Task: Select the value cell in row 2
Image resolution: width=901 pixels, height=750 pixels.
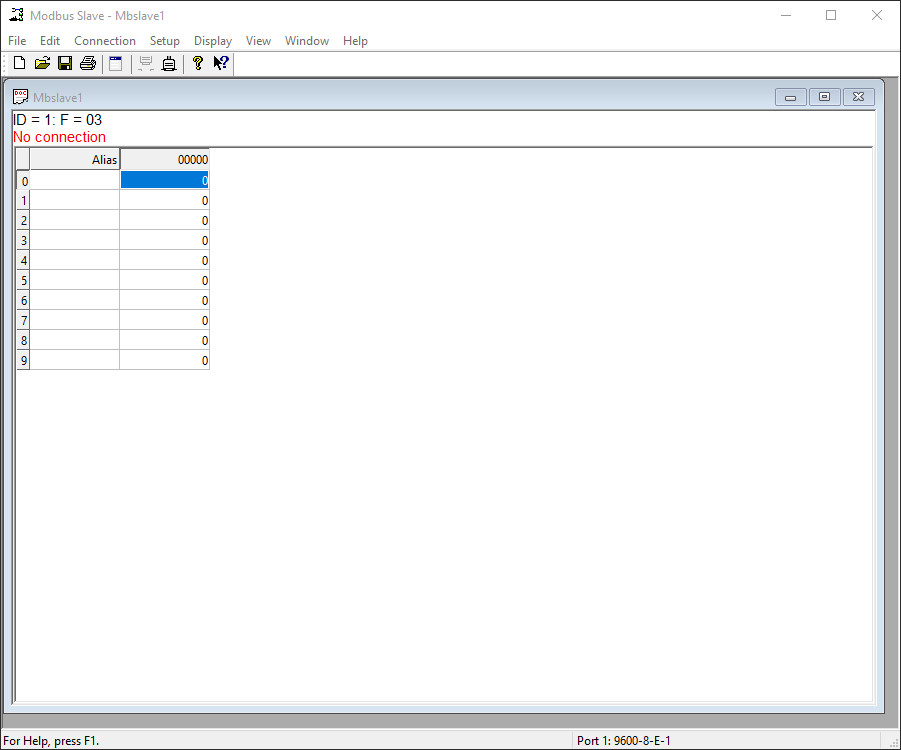Action: pyautogui.click(x=164, y=220)
